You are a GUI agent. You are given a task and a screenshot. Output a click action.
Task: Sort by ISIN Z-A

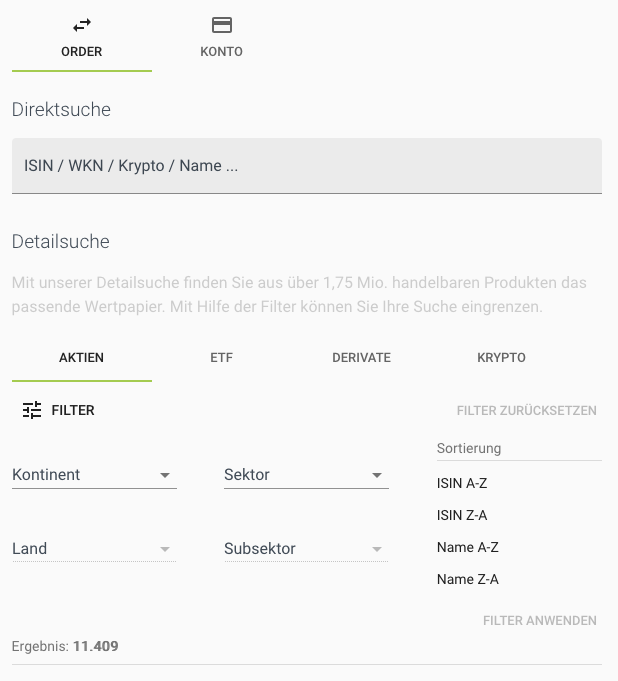(462, 515)
